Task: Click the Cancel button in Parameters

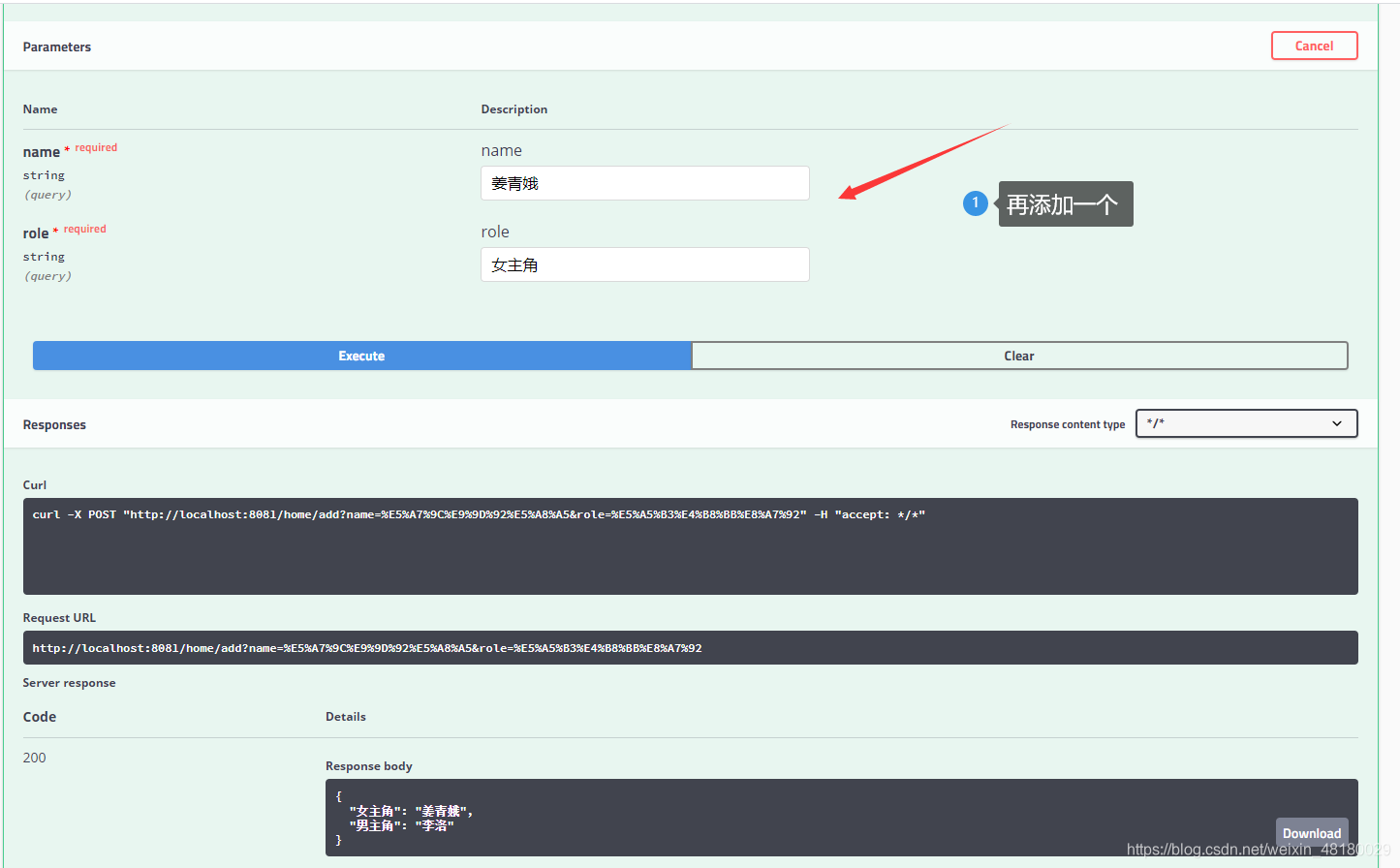Action: pos(1314,46)
